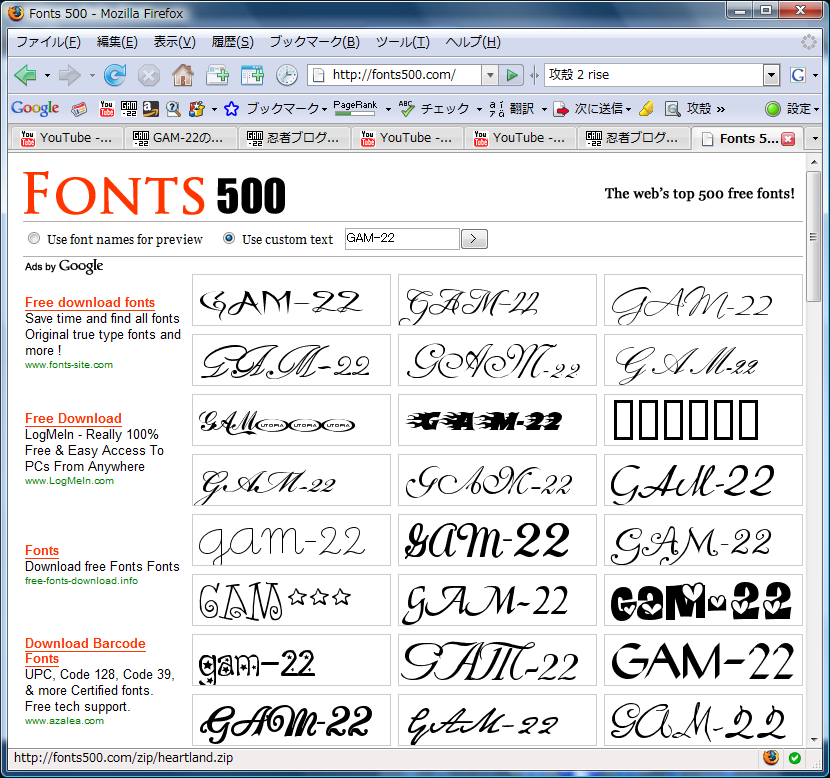Expand the URL address bar dropdown
The image size is (830, 778).
490,75
